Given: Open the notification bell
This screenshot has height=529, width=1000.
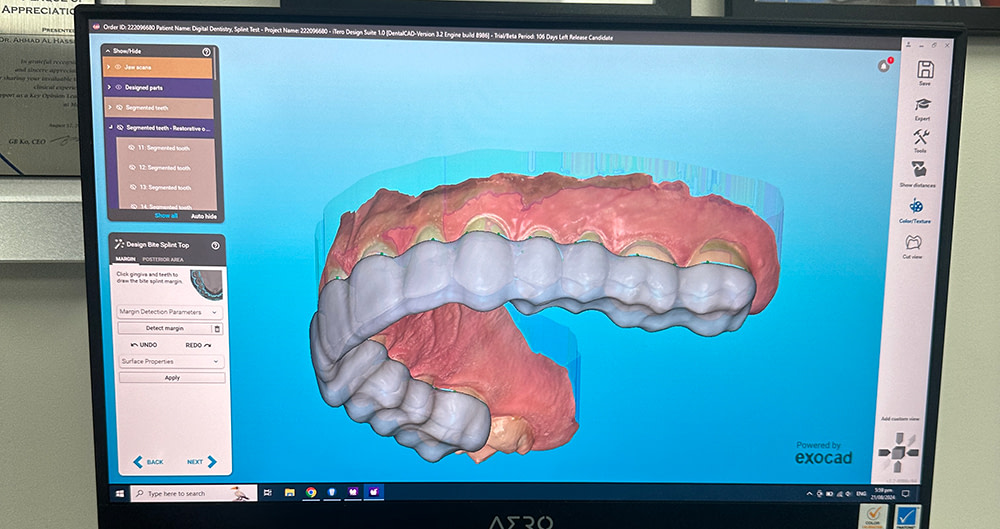Looking at the screenshot, I should (884, 65).
